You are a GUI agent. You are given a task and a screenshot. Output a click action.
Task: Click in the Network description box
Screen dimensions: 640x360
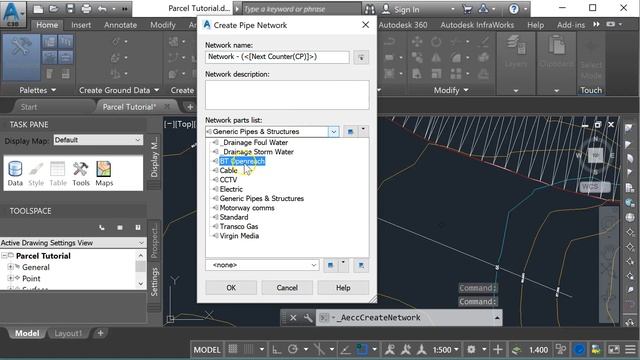coord(287,95)
